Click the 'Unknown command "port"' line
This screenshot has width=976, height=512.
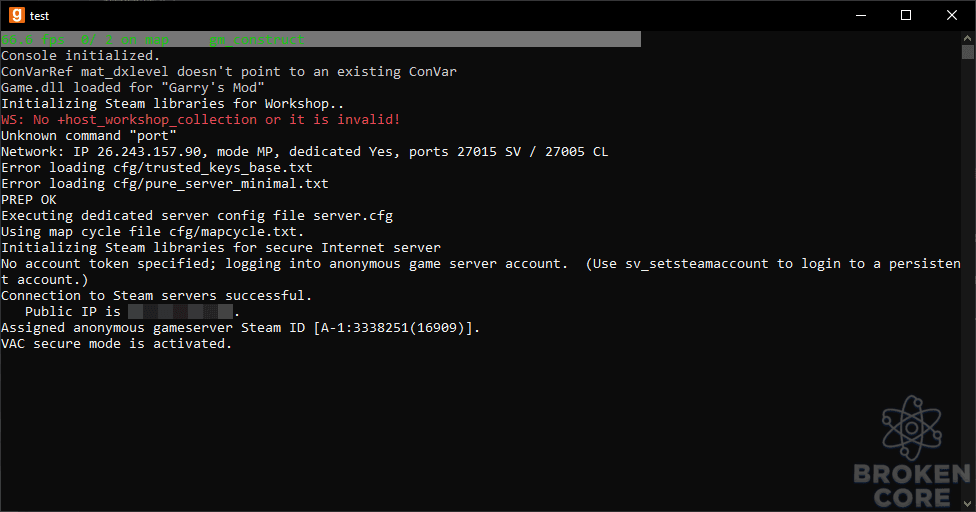pos(88,136)
